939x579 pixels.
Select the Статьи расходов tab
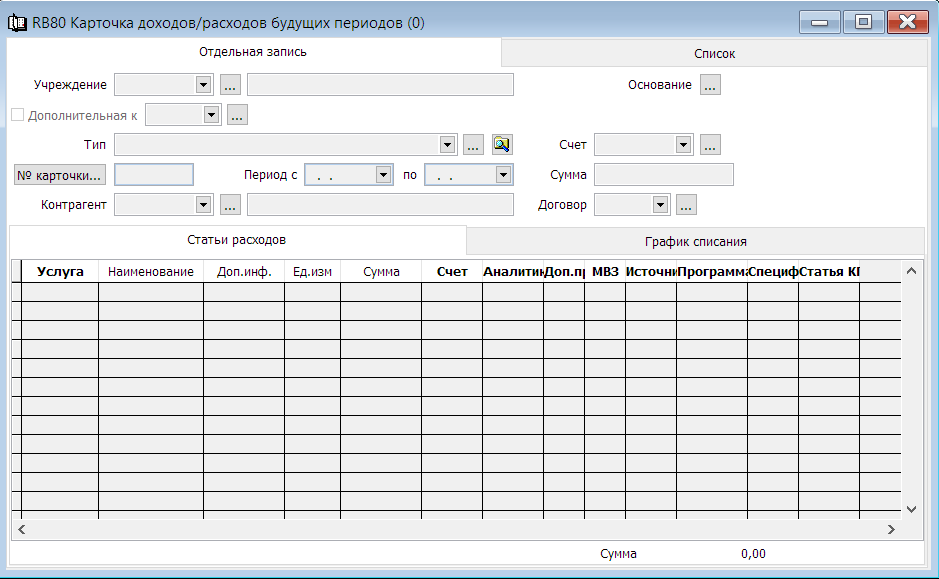237,240
